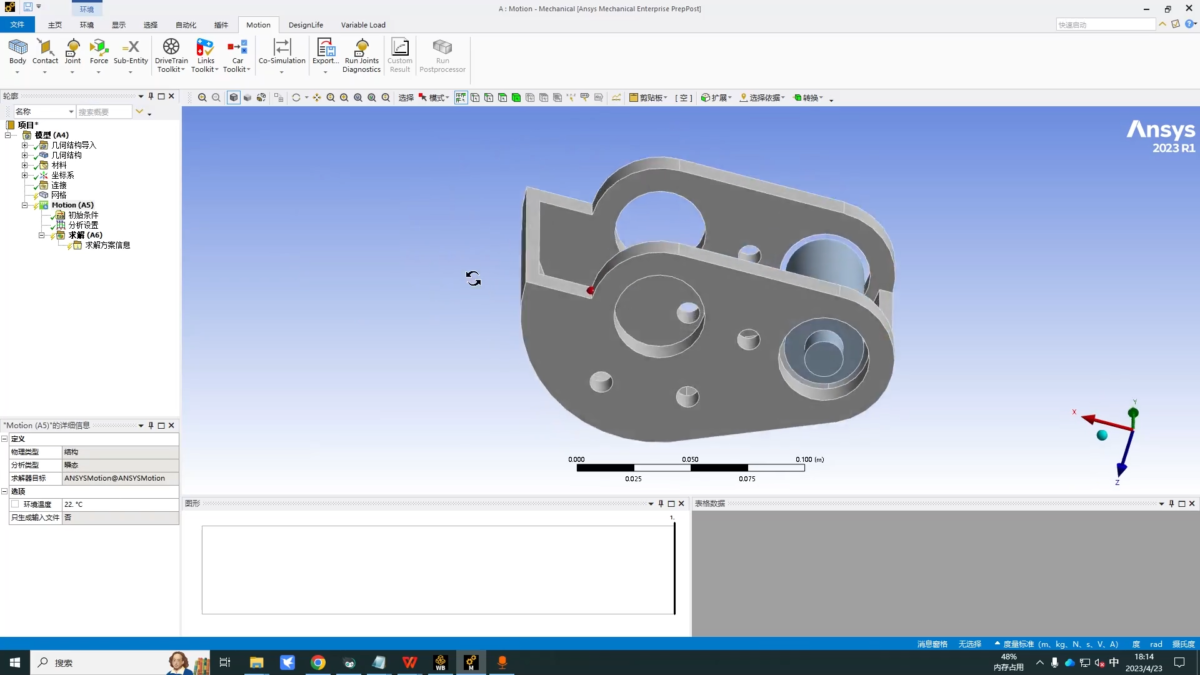The width and height of the screenshot is (1200, 675).
Task: Collapse the 定义 section in details
Action: tap(4, 439)
